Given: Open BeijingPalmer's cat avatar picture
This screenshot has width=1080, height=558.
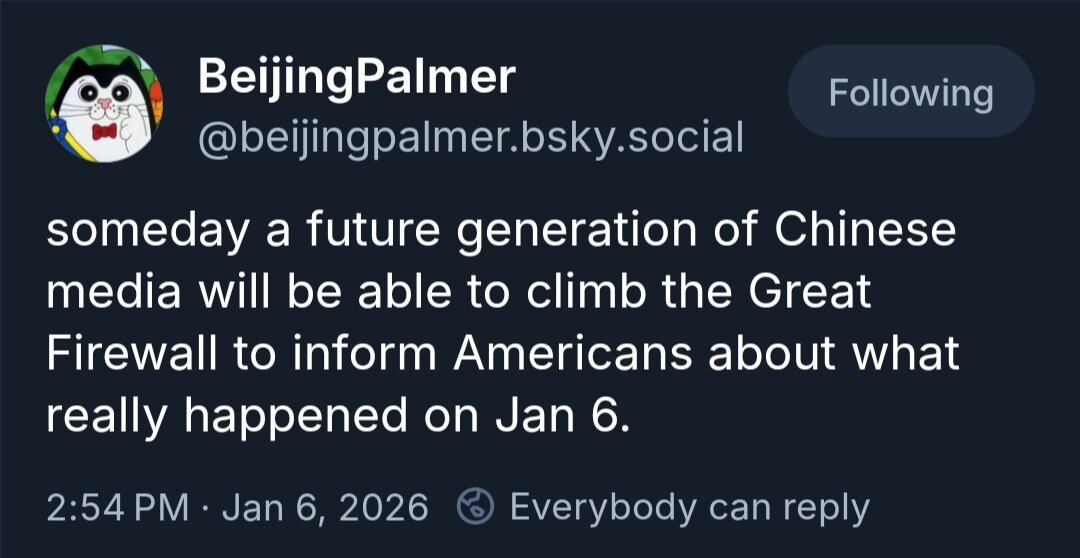Looking at the screenshot, I should (104, 103).
